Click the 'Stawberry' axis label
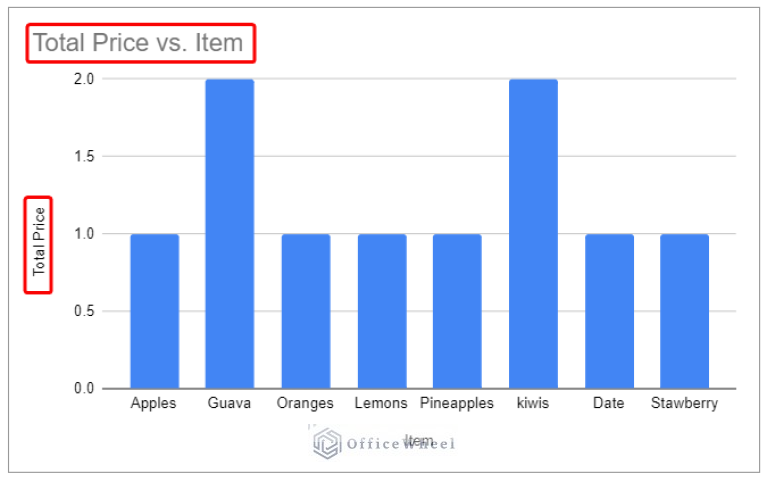767x482 pixels. [x=684, y=404]
